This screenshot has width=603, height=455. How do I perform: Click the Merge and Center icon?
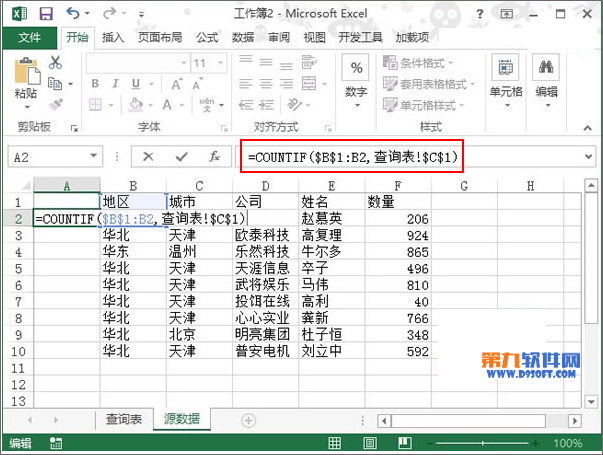tap(309, 83)
